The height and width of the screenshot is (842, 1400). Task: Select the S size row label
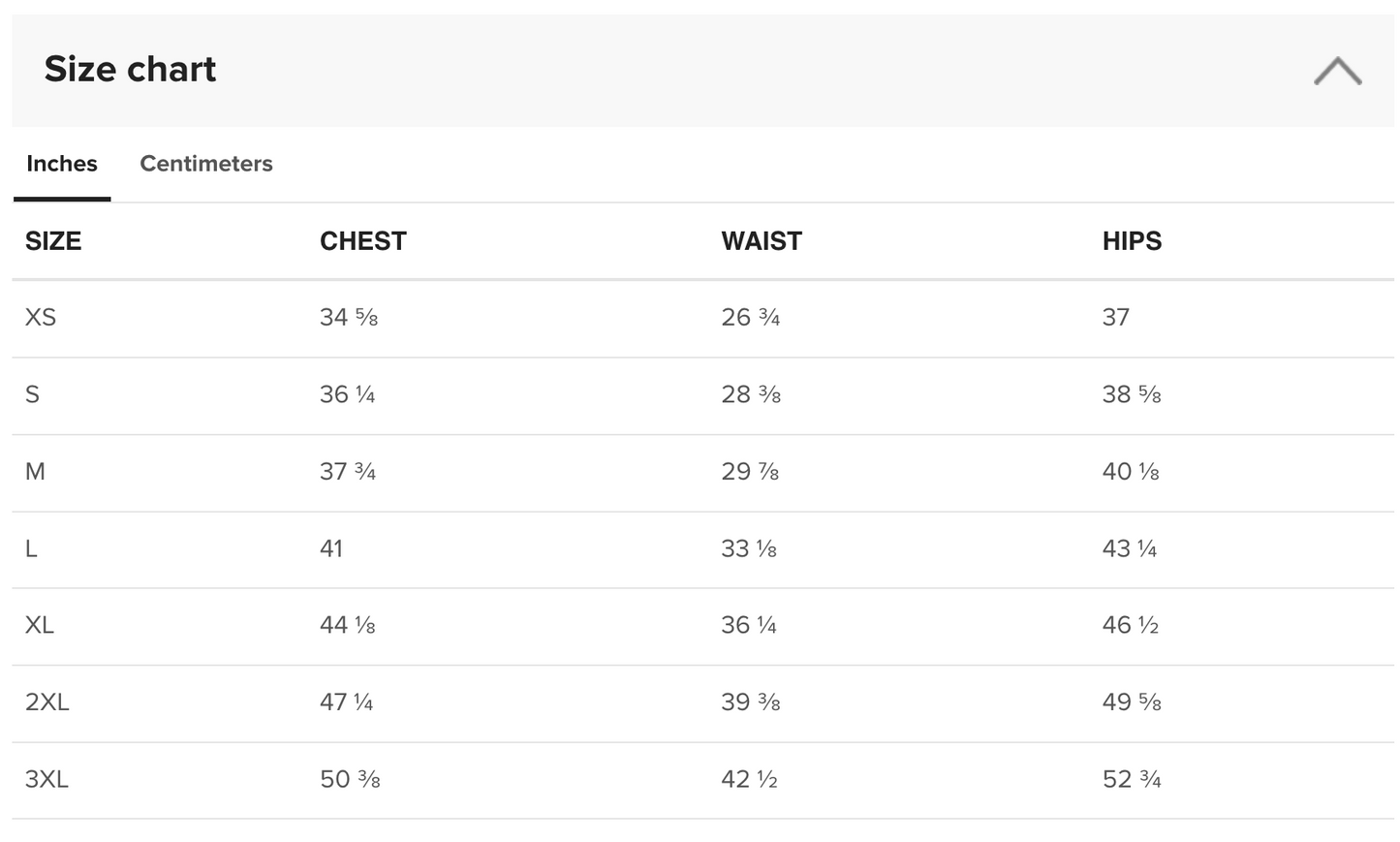tap(33, 394)
